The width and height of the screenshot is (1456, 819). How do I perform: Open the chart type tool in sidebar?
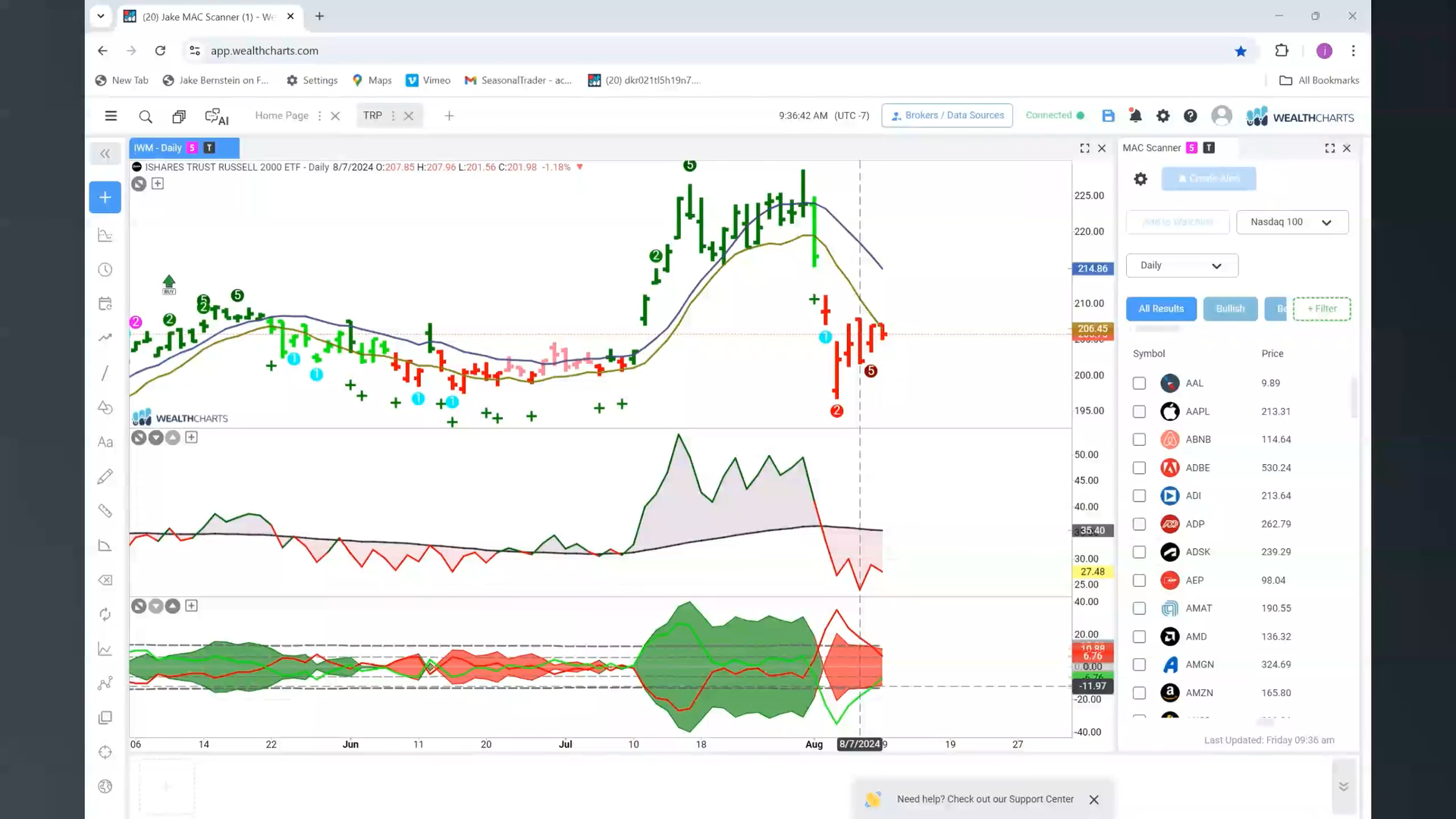point(105,236)
